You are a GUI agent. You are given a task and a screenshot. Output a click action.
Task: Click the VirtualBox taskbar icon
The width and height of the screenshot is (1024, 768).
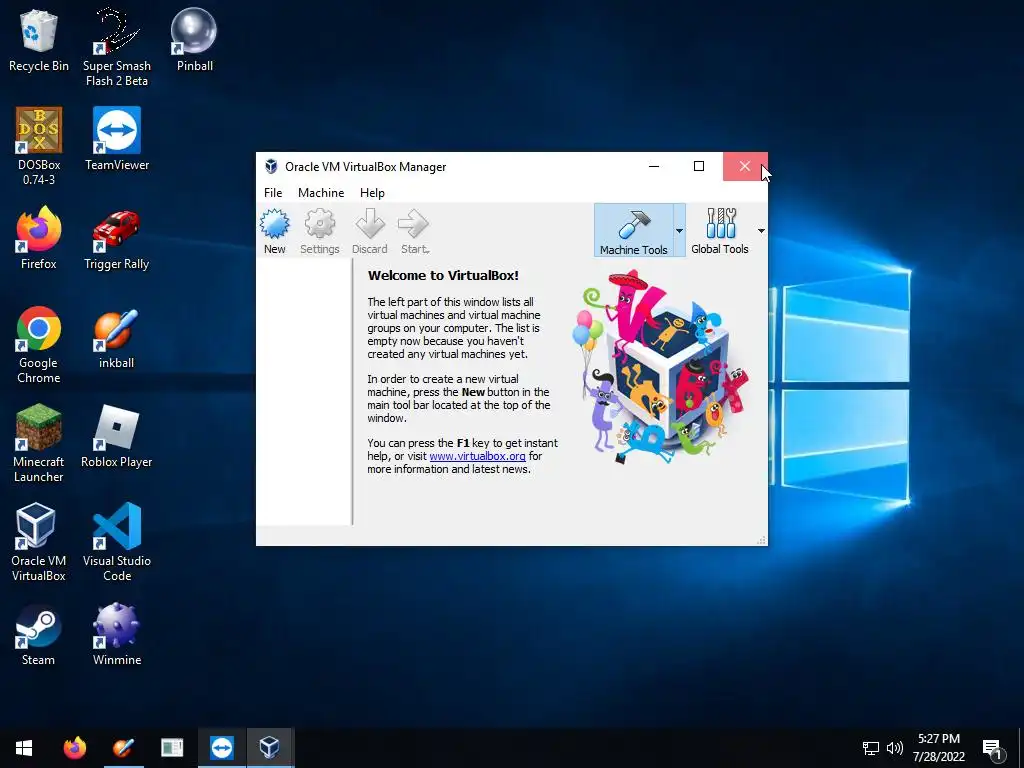tap(270, 748)
